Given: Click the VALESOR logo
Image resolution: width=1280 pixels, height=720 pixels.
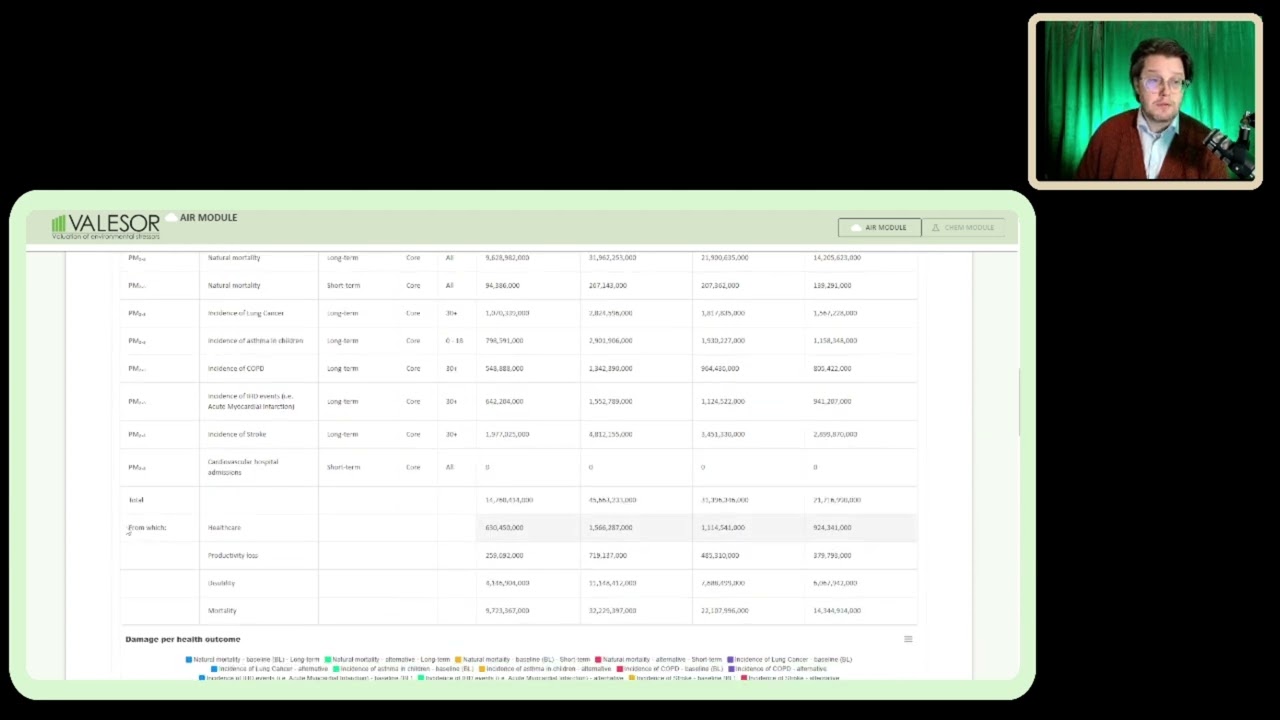Looking at the screenshot, I should tap(105, 226).
